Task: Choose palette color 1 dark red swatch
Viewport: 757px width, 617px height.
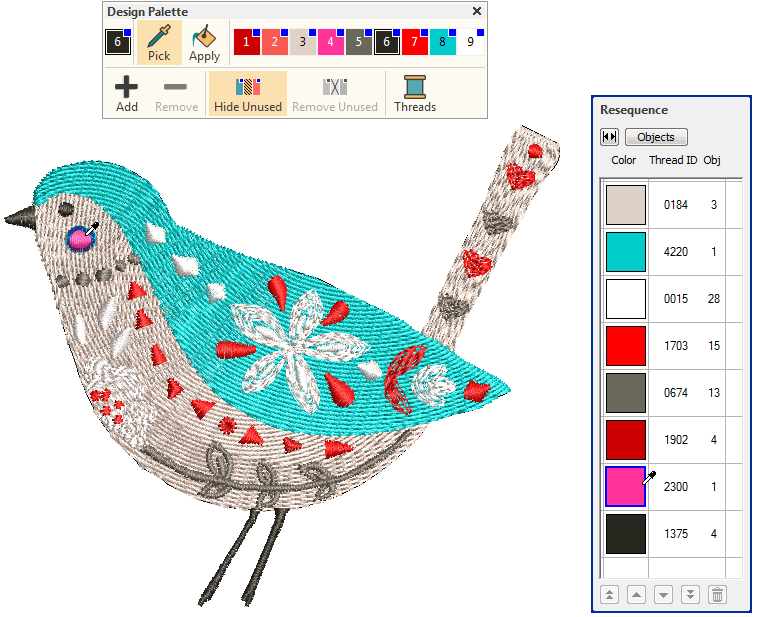Action: coord(246,43)
